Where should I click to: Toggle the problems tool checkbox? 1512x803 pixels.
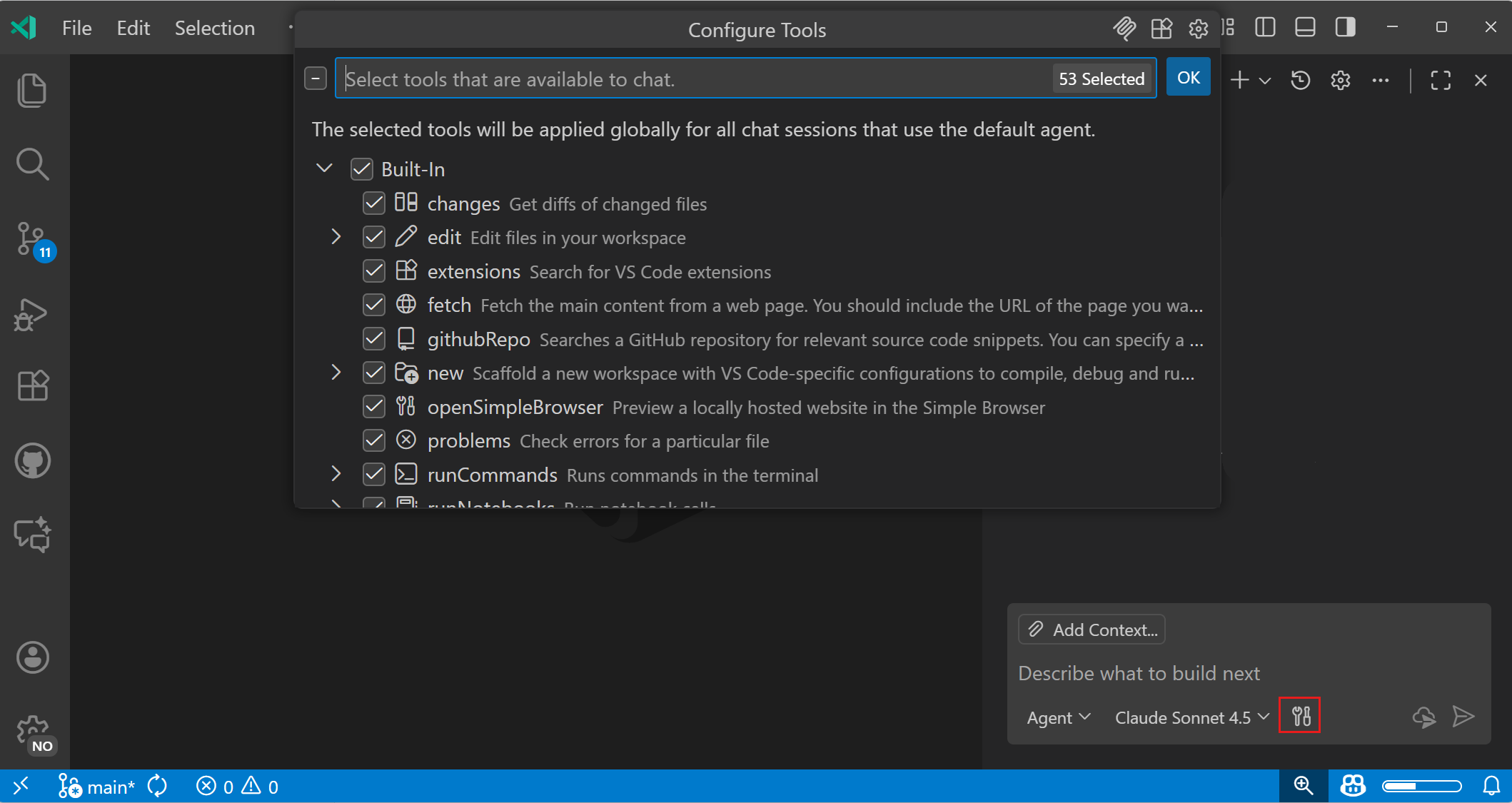click(x=374, y=440)
